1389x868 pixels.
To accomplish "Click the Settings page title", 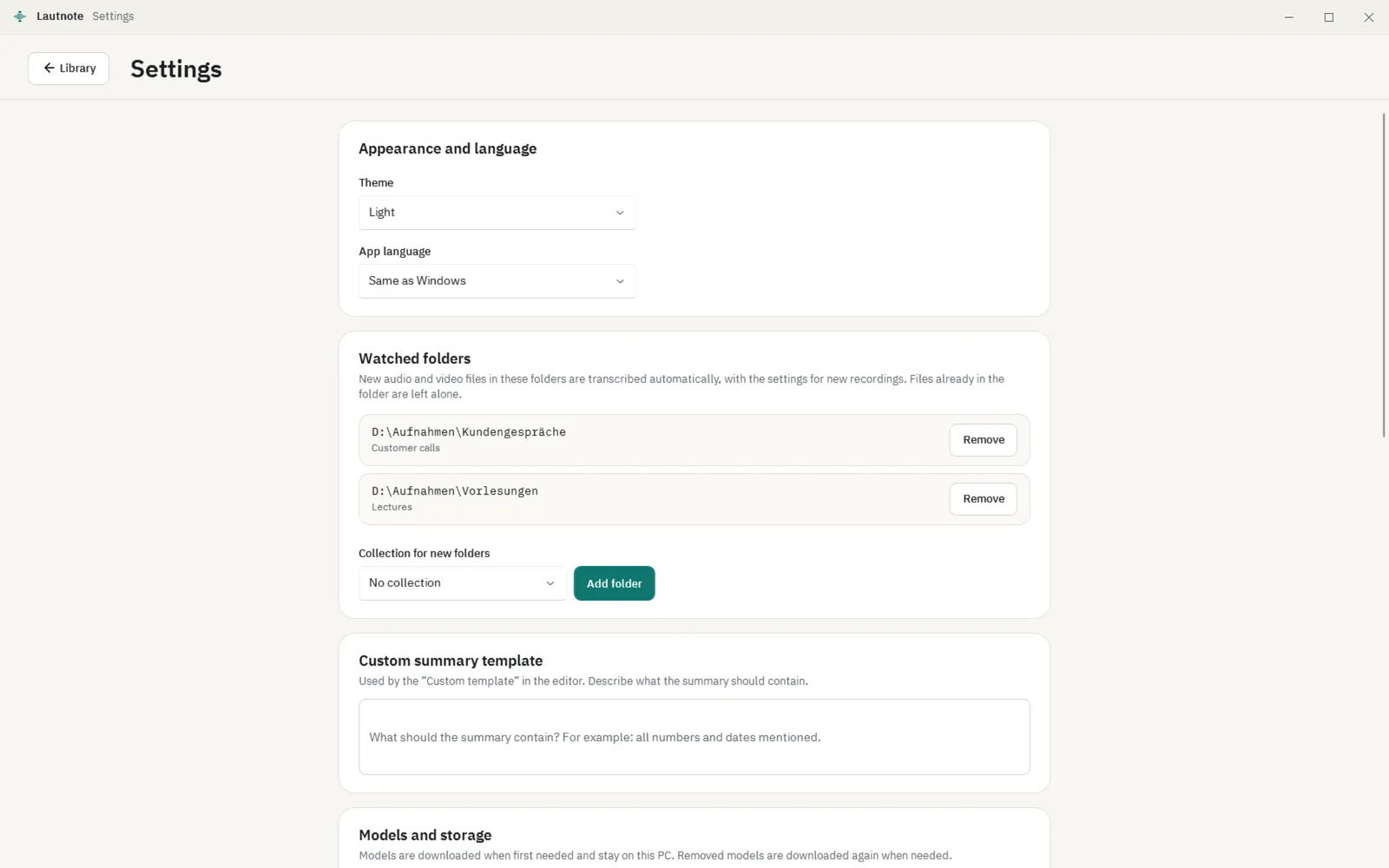I will (176, 69).
